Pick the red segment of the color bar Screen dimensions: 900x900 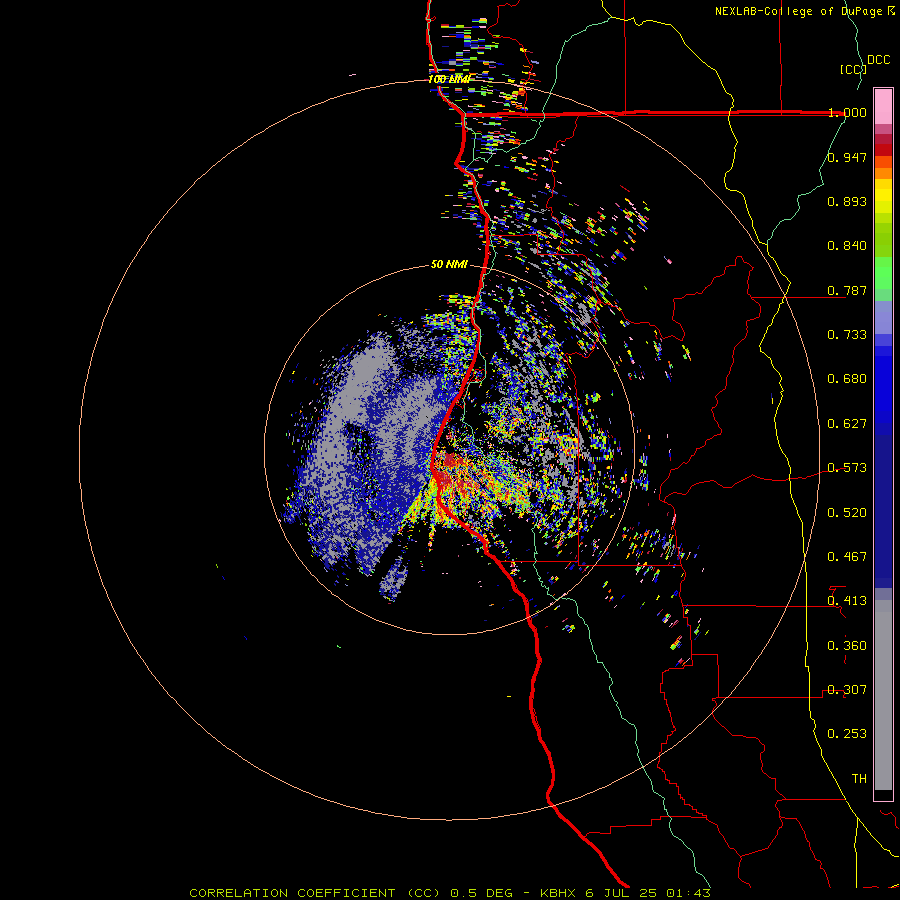[x=883, y=150]
